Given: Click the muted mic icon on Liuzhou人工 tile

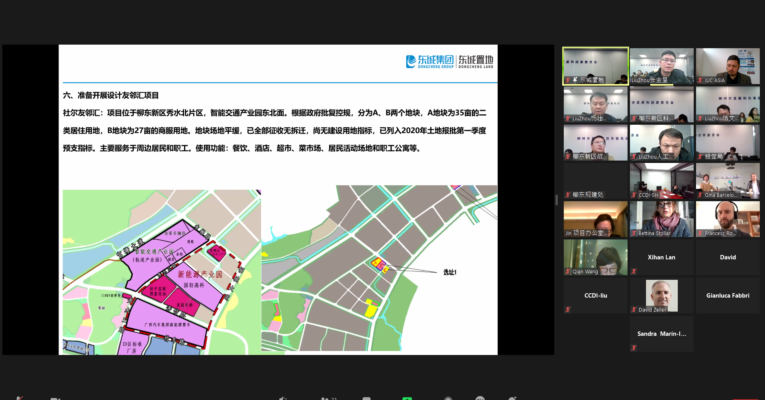Looking at the screenshot, I should coord(634,157).
